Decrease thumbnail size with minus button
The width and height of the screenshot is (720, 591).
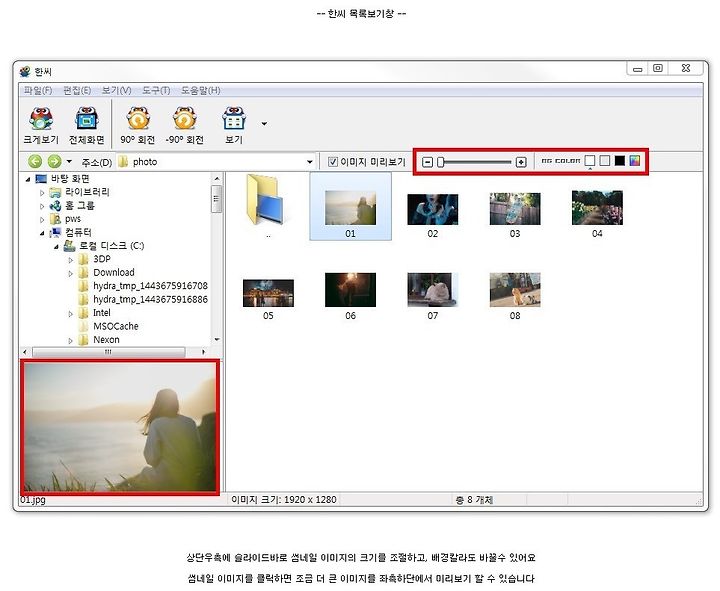tap(428, 162)
